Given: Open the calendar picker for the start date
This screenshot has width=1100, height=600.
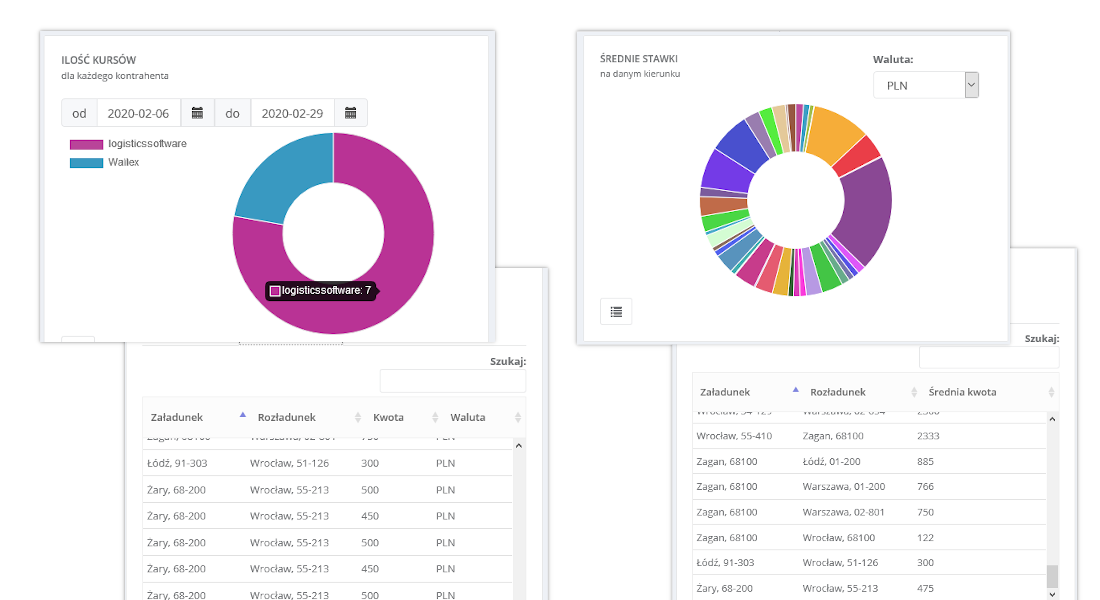Looking at the screenshot, I should point(197,113).
